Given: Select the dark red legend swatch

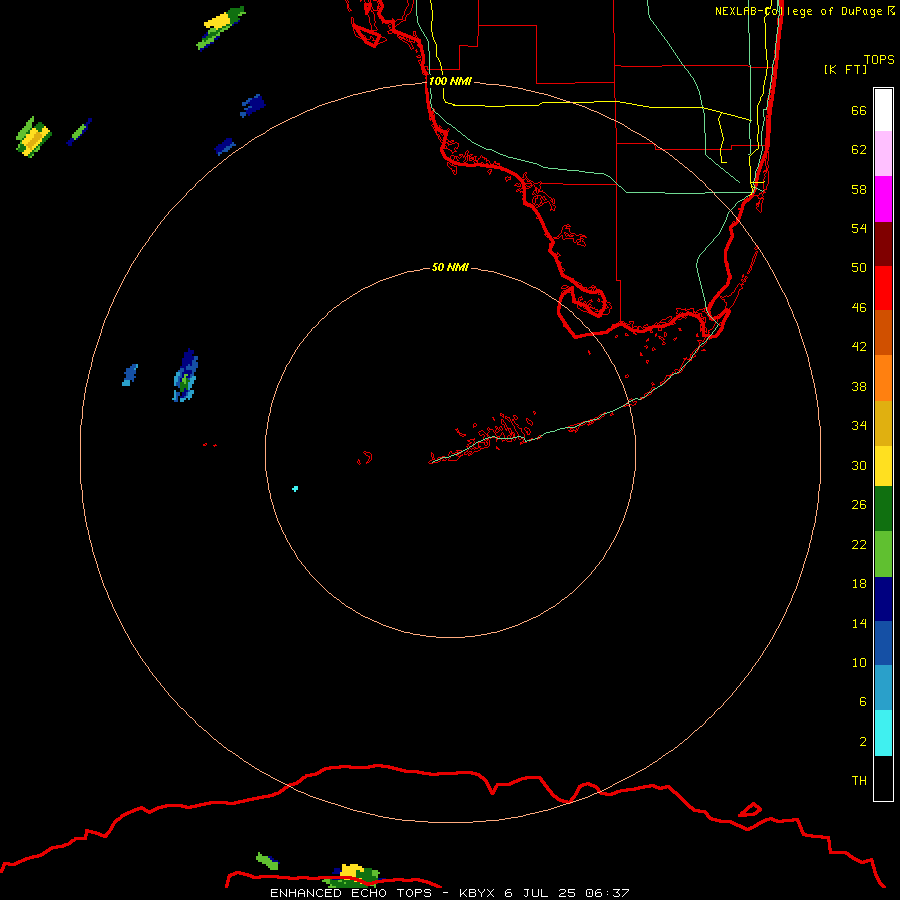Looking at the screenshot, I should pos(883,244).
